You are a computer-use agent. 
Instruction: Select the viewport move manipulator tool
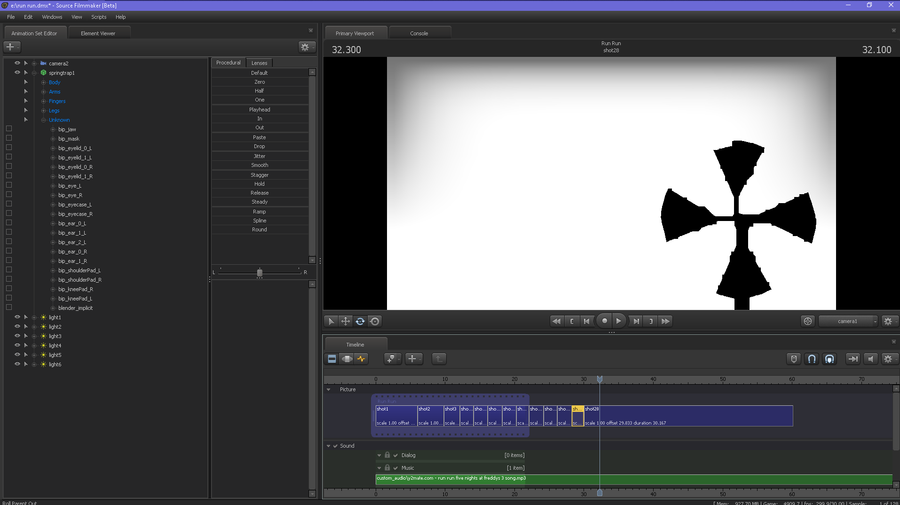point(346,321)
